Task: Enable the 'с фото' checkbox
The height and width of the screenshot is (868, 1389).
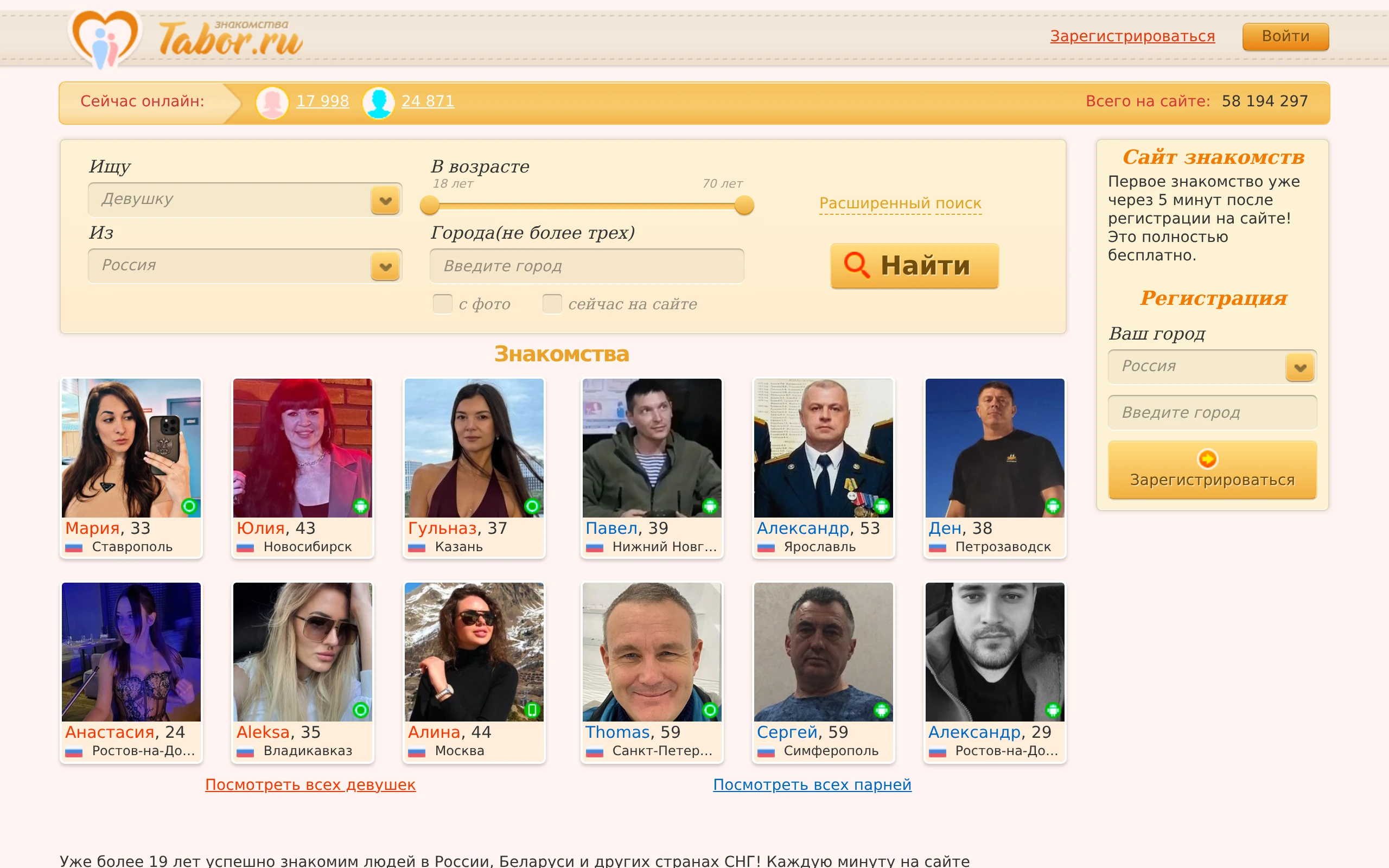Action: (442, 304)
